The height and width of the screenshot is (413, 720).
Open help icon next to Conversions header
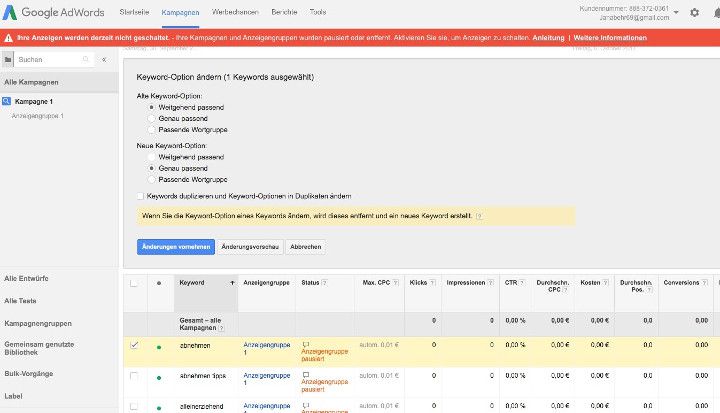point(704,283)
